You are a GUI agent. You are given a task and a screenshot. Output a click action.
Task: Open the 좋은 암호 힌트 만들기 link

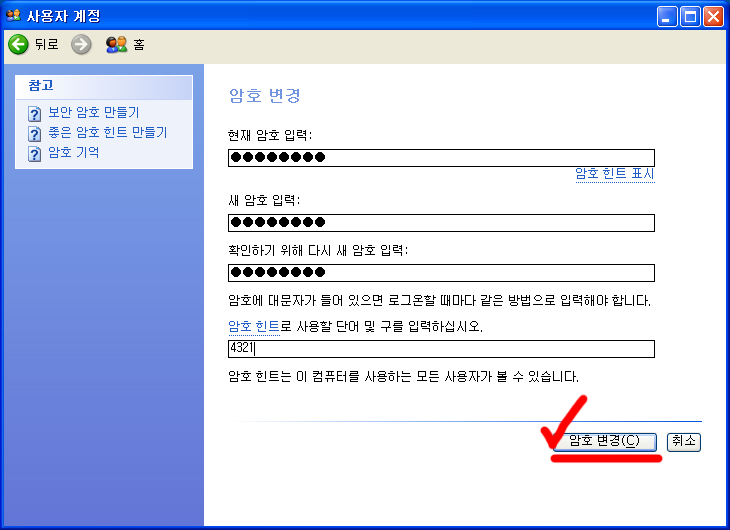point(108,133)
